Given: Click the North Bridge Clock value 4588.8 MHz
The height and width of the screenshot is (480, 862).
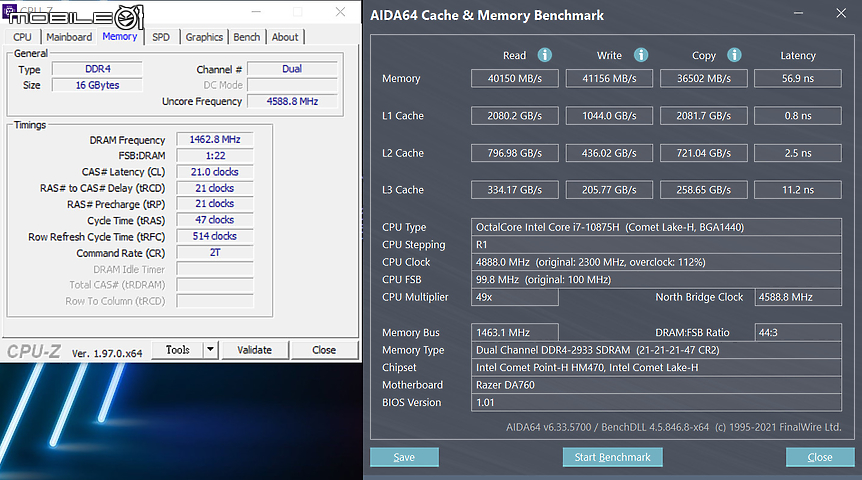Looking at the screenshot, I should pyautogui.click(x=798, y=297).
